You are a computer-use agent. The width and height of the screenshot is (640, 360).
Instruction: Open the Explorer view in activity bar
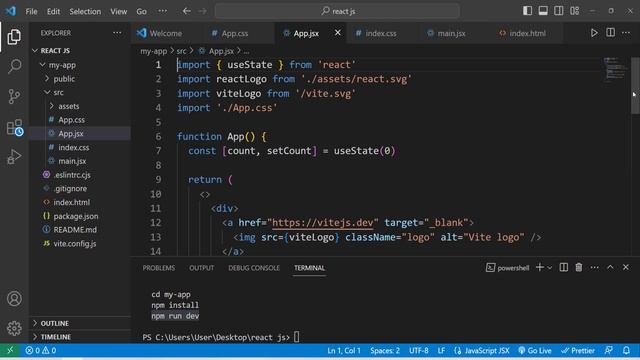pos(14,37)
